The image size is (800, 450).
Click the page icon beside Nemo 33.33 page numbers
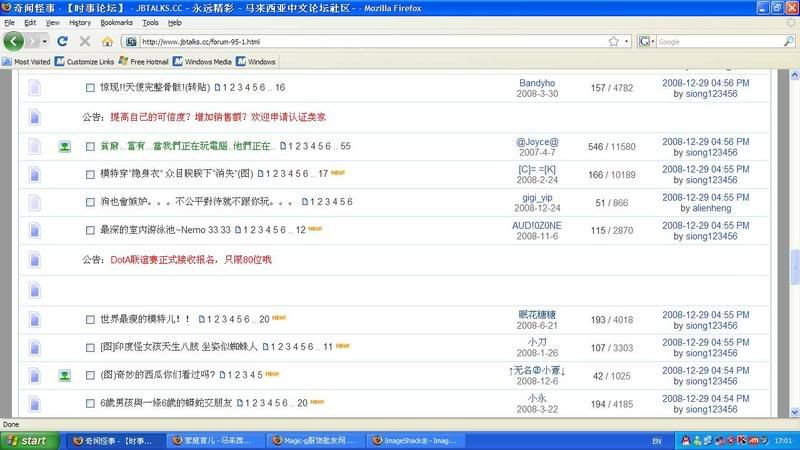pyautogui.click(x=238, y=230)
